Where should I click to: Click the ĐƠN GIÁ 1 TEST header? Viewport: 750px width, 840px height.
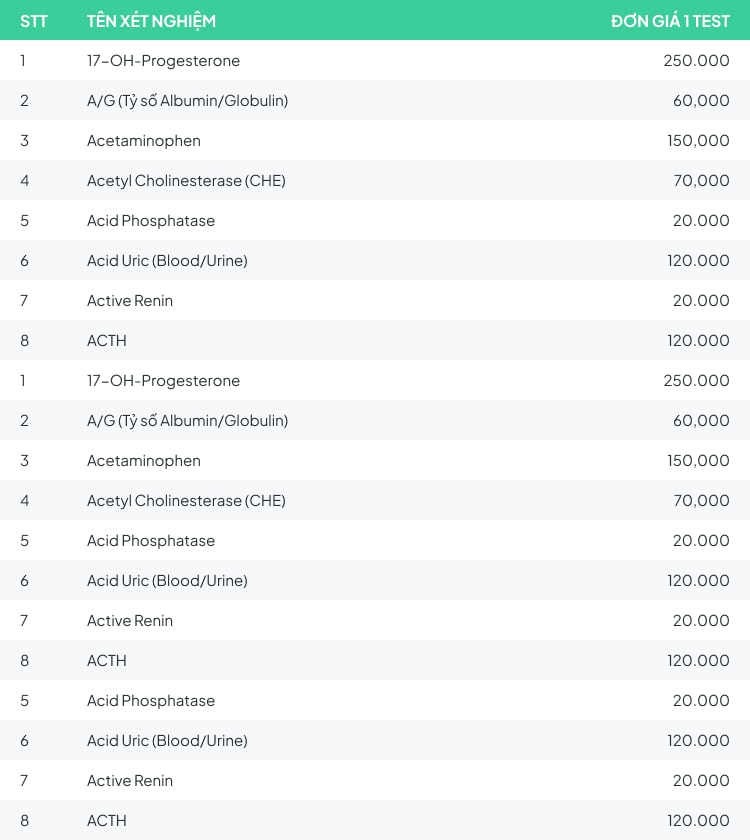[x=670, y=21]
